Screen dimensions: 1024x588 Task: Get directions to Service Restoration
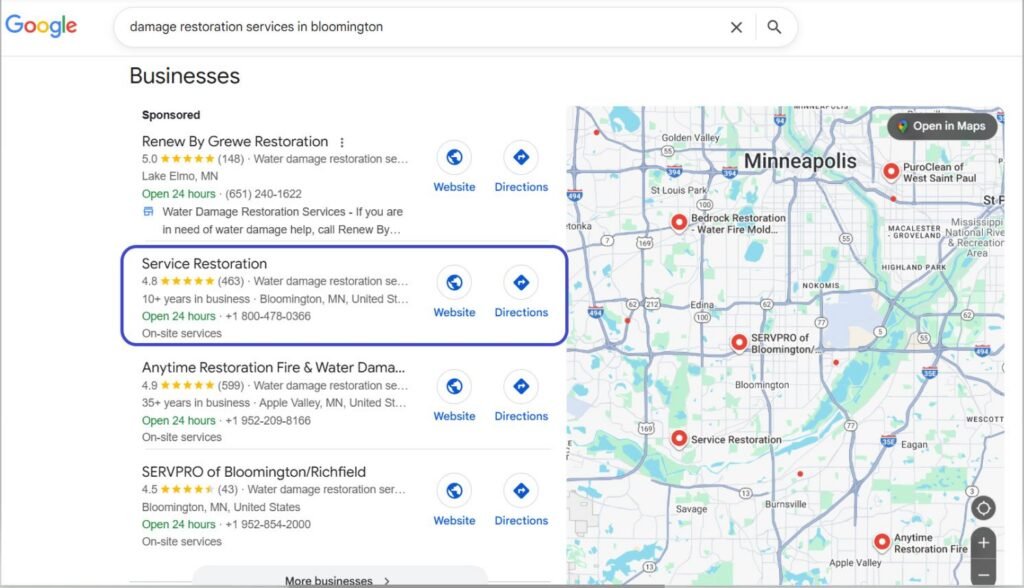tap(521, 283)
